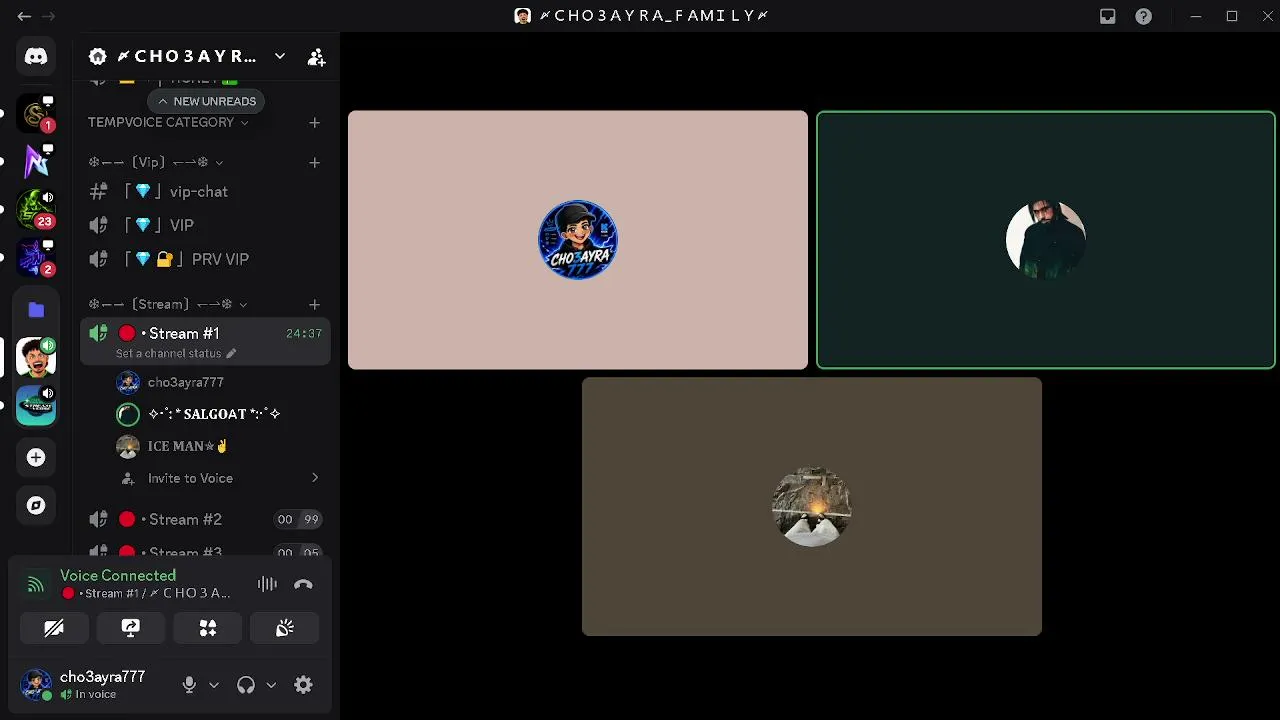Jump to NEW UNREADS

pyautogui.click(x=207, y=101)
